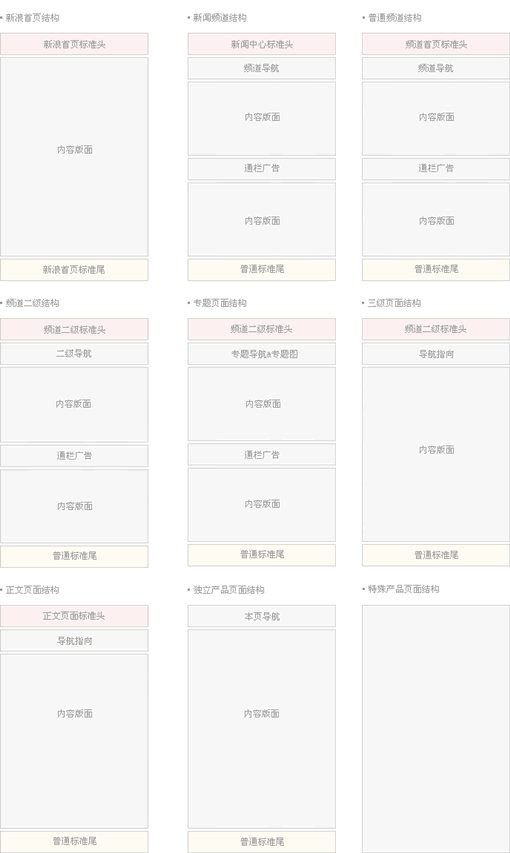510x853 pixels.
Task: Click the 二级导航 block
Action: tap(74, 354)
